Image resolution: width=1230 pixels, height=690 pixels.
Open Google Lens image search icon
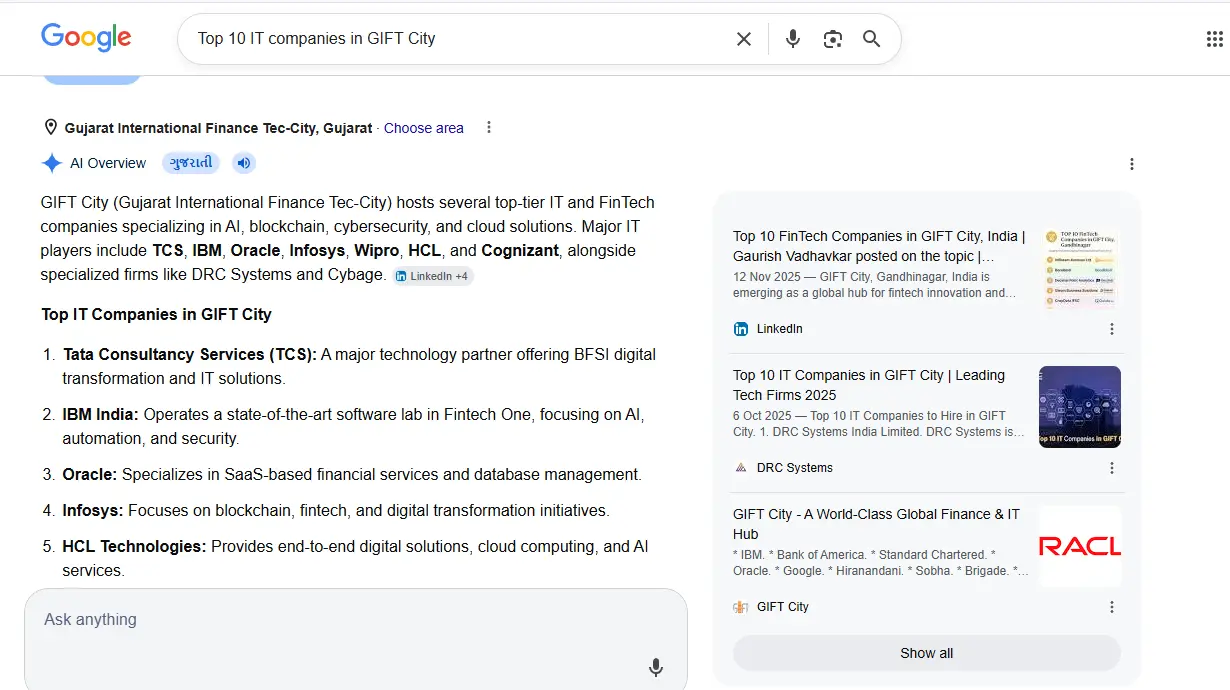click(832, 39)
